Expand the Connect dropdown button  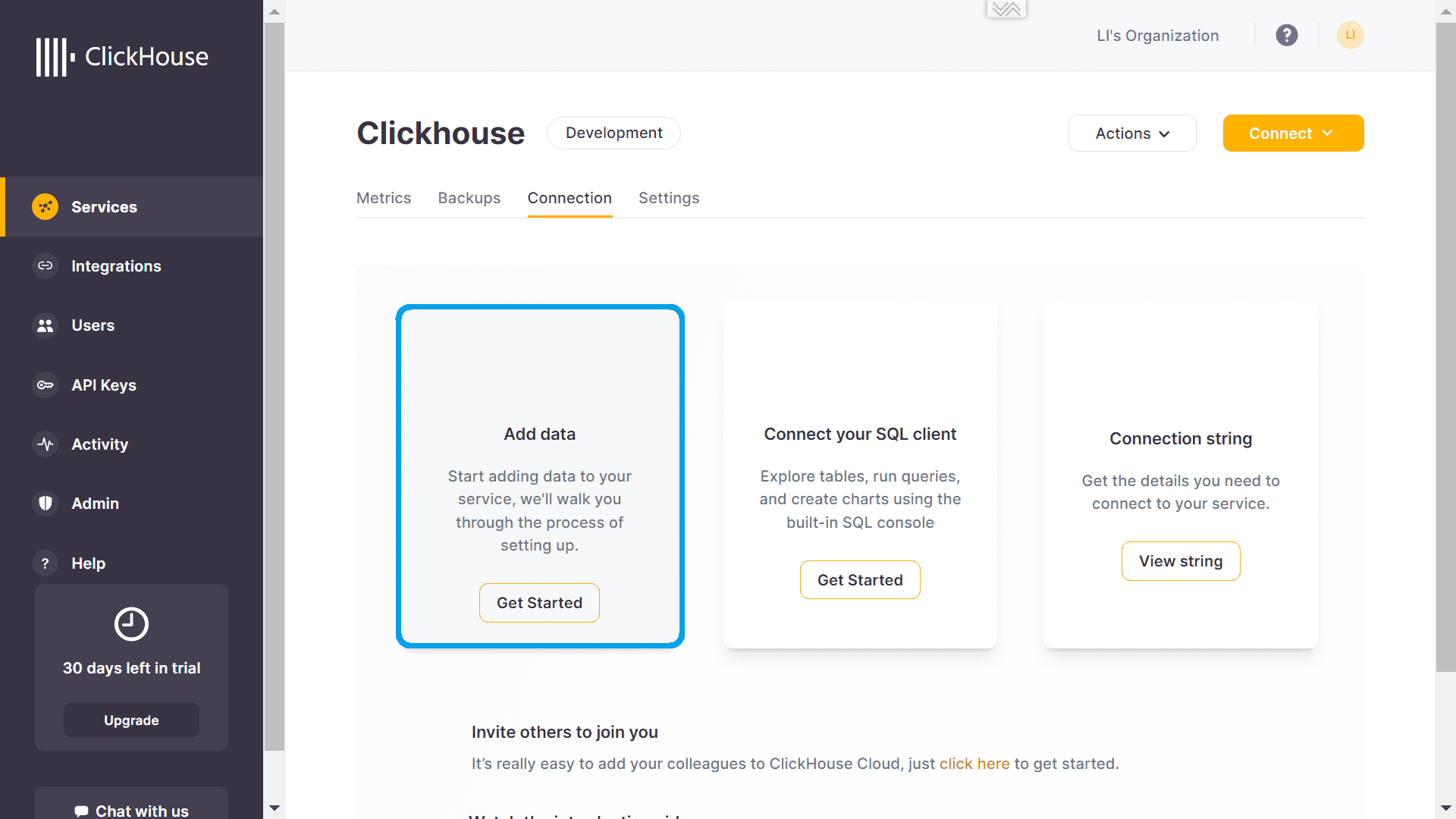pyautogui.click(x=1293, y=133)
